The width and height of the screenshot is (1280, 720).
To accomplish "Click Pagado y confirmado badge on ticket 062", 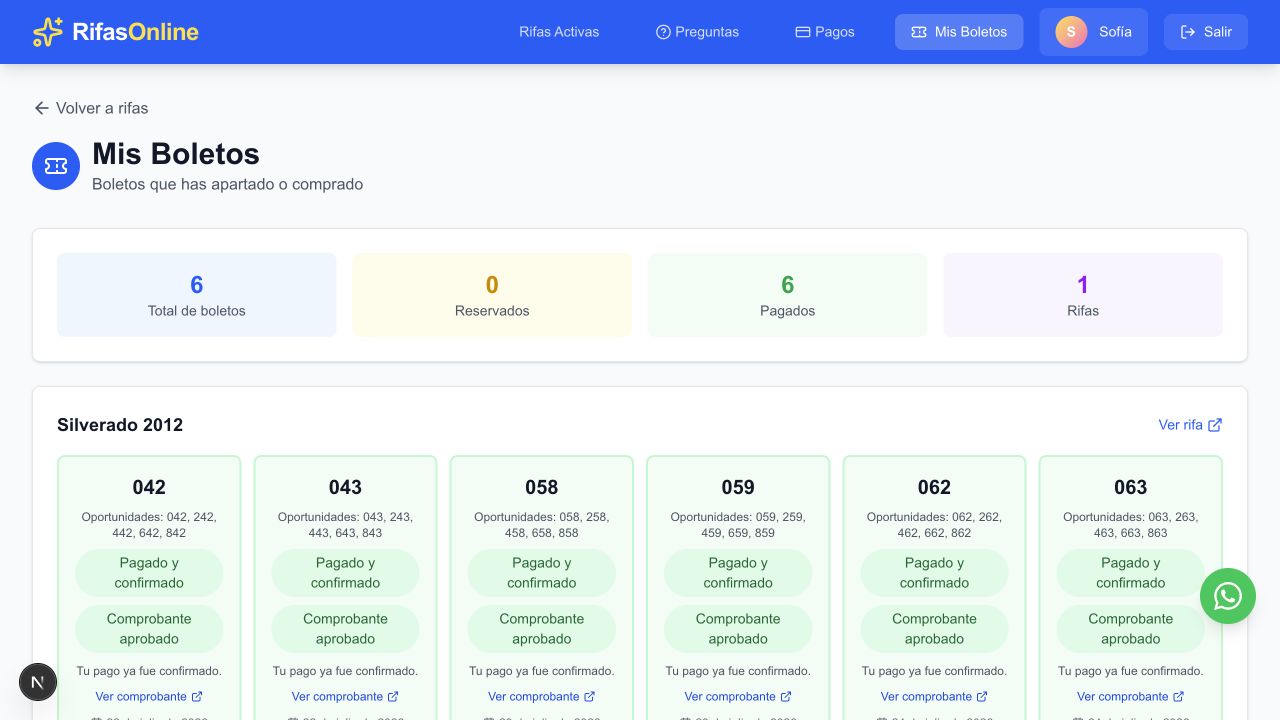I will 934,573.
